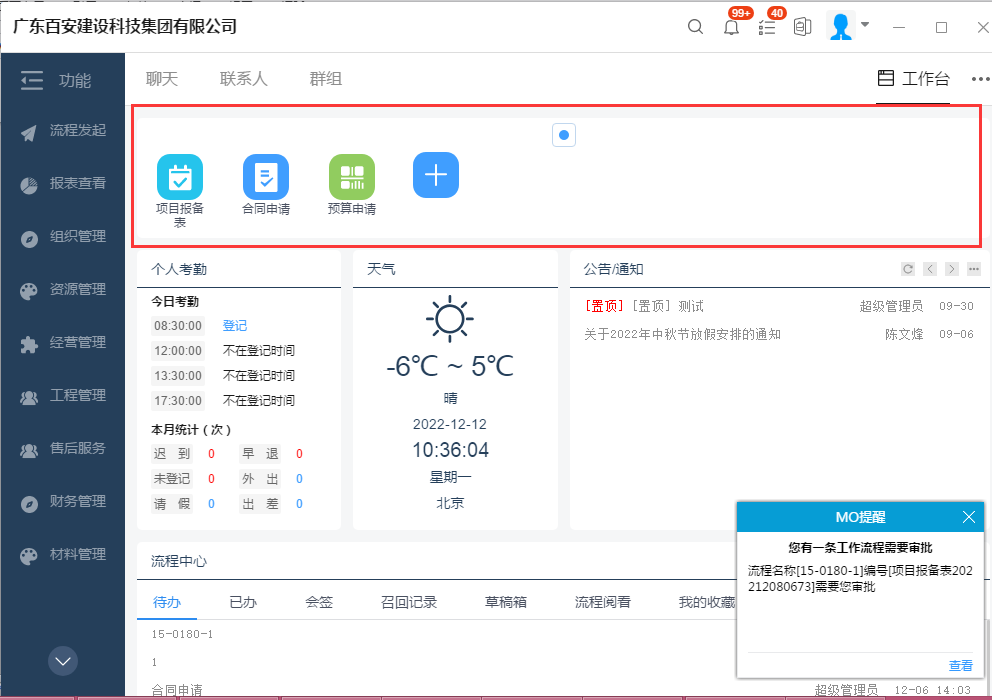
Task: Open the 中秋节放假安排 announcement
Action: click(x=682, y=334)
